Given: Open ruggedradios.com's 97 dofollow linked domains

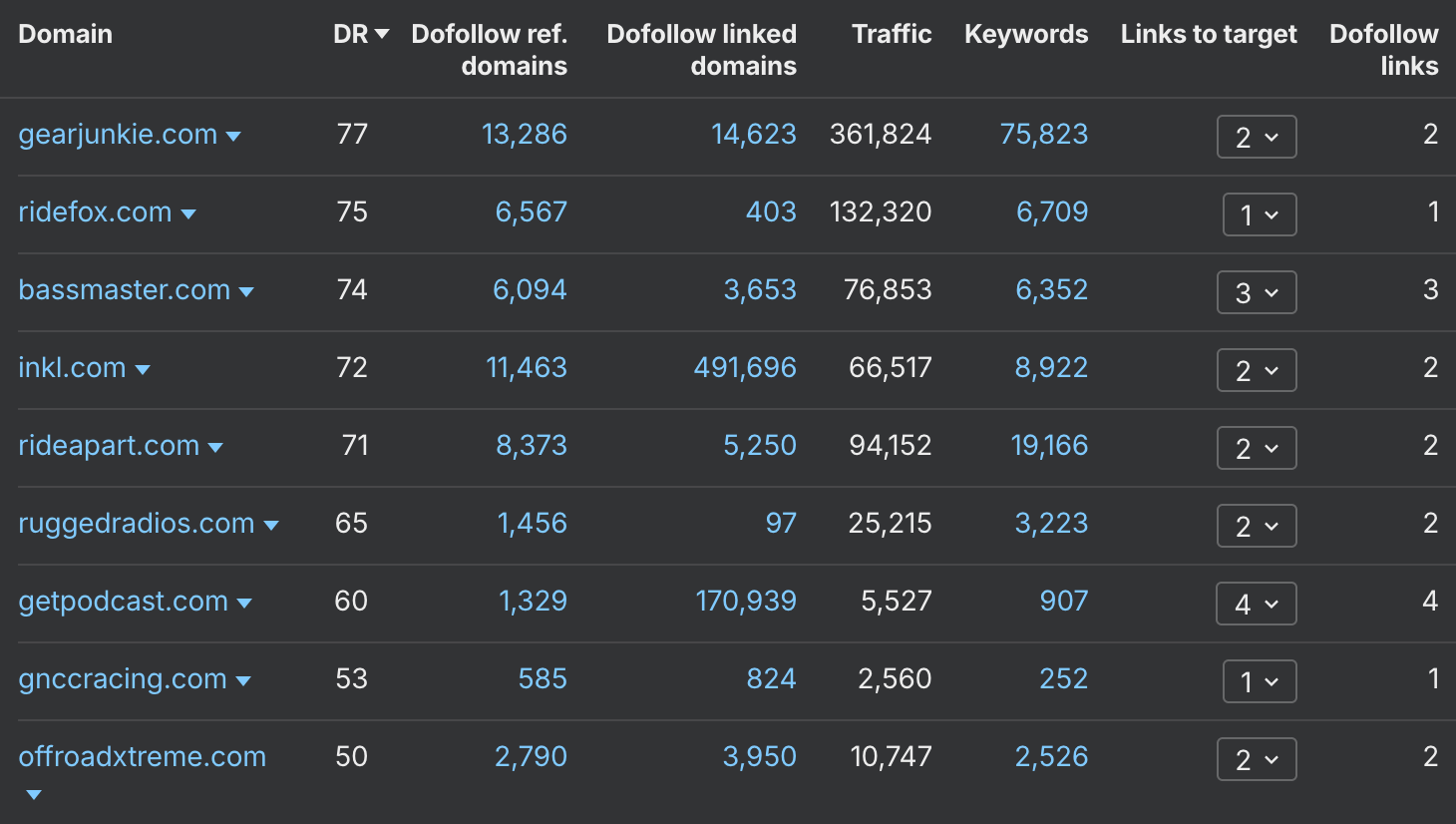Looking at the screenshot, I should point(781,524).
